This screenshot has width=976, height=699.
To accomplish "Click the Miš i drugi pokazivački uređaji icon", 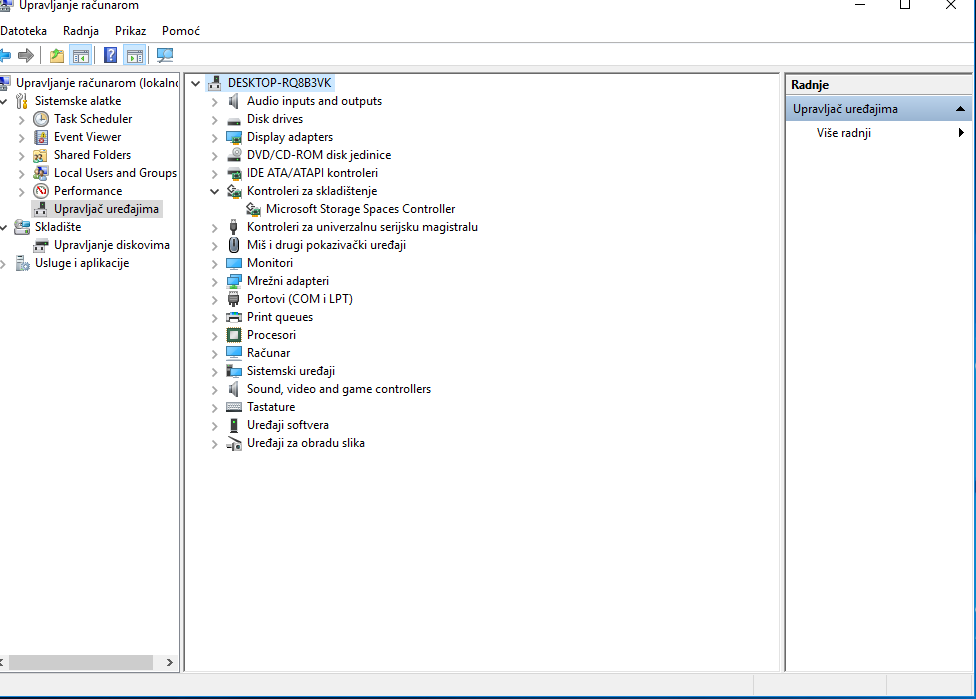I will click(x=234, y=245).
